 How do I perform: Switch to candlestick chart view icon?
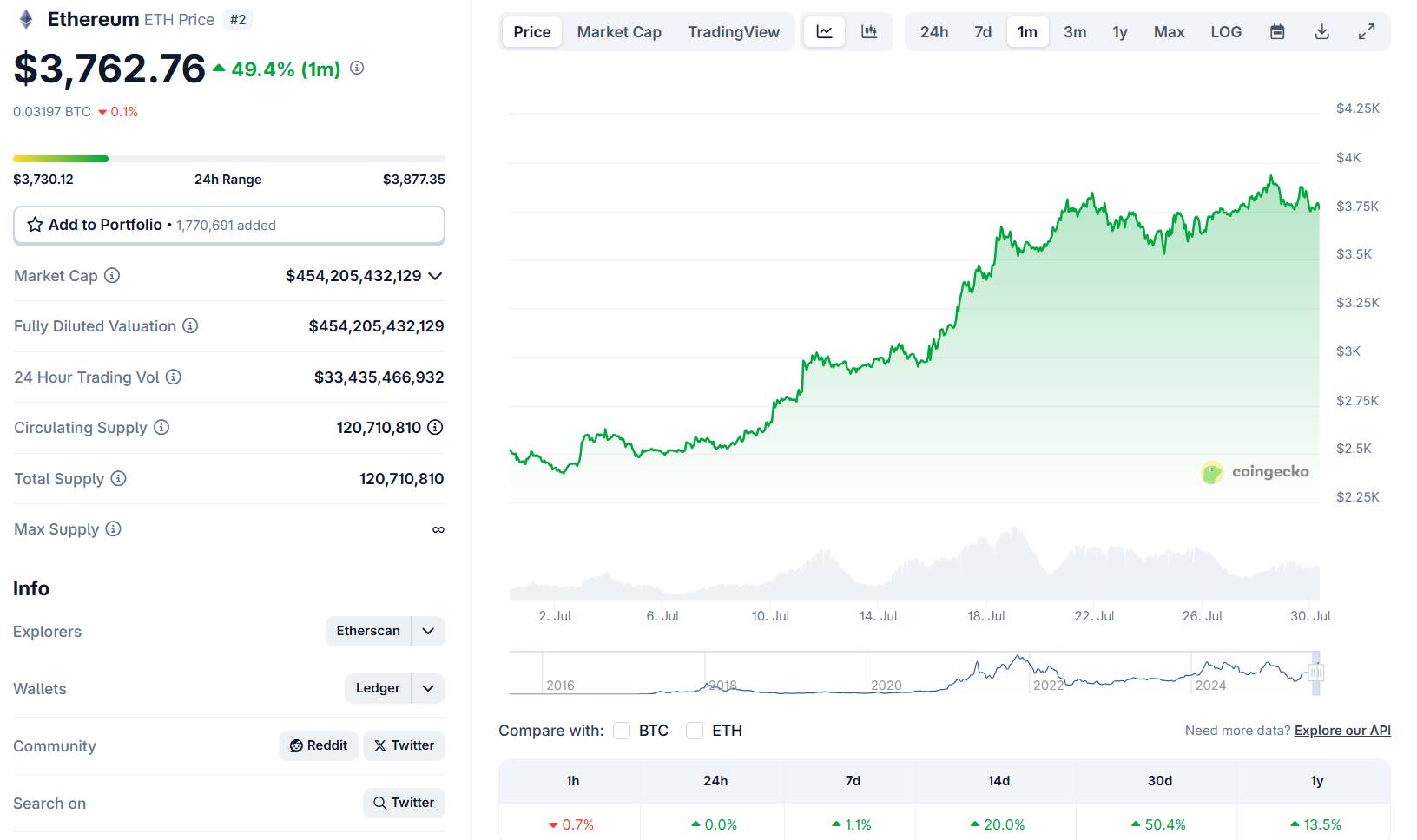point(869,32)
